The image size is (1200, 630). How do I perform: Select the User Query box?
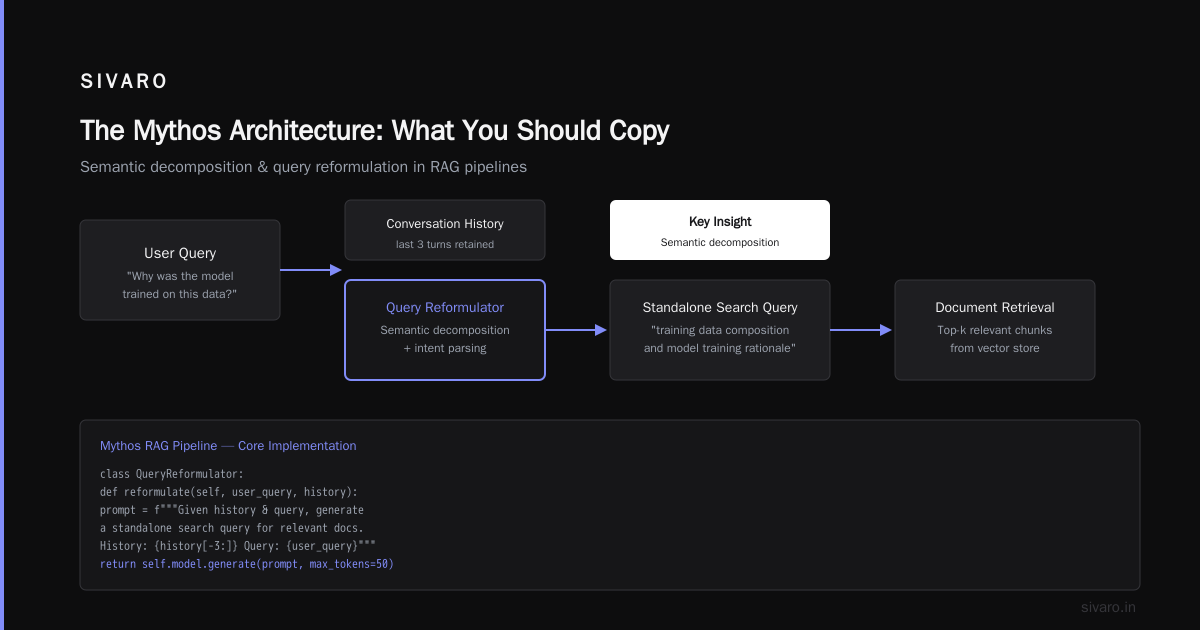click(x=180, y=270)
